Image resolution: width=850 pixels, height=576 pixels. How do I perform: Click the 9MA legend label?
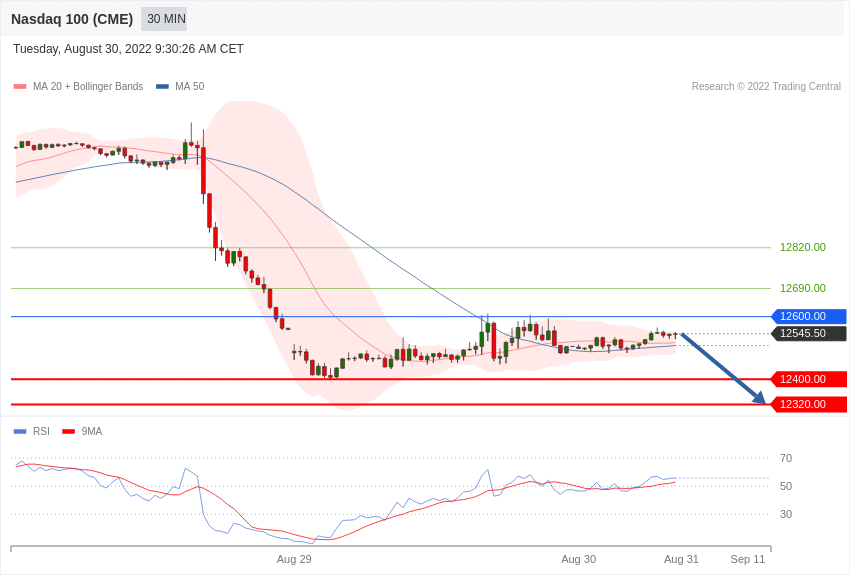92,432
